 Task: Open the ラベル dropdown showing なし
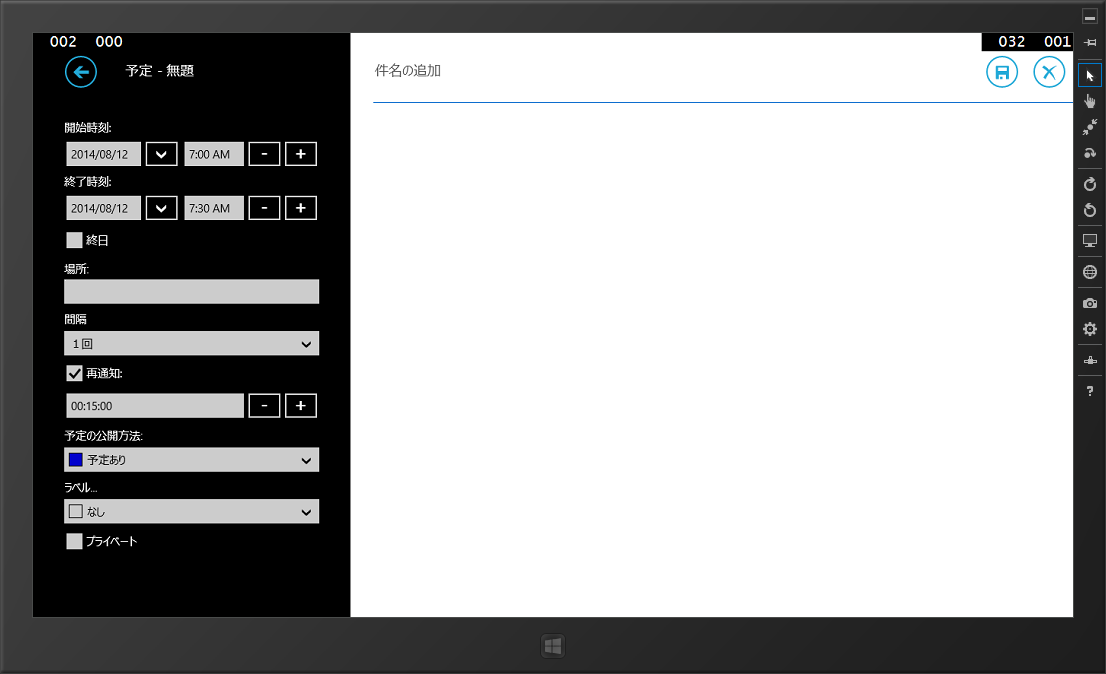[x=191, y=512]
